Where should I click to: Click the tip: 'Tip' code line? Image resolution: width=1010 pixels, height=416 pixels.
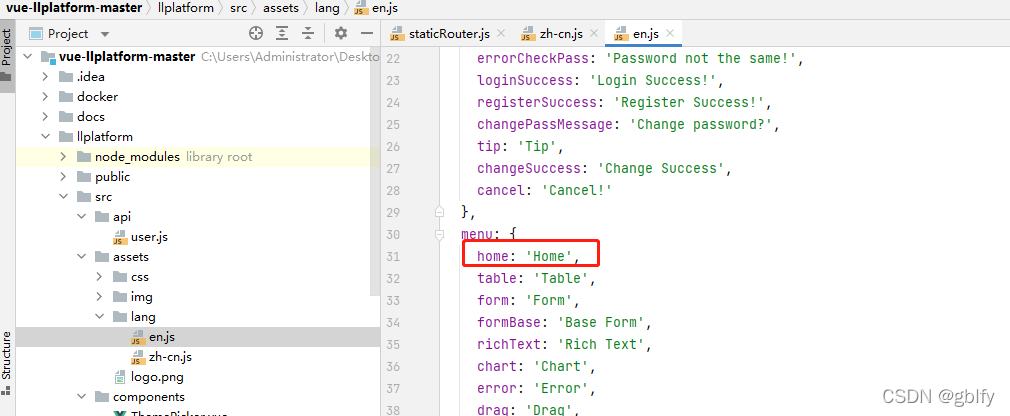520,146
